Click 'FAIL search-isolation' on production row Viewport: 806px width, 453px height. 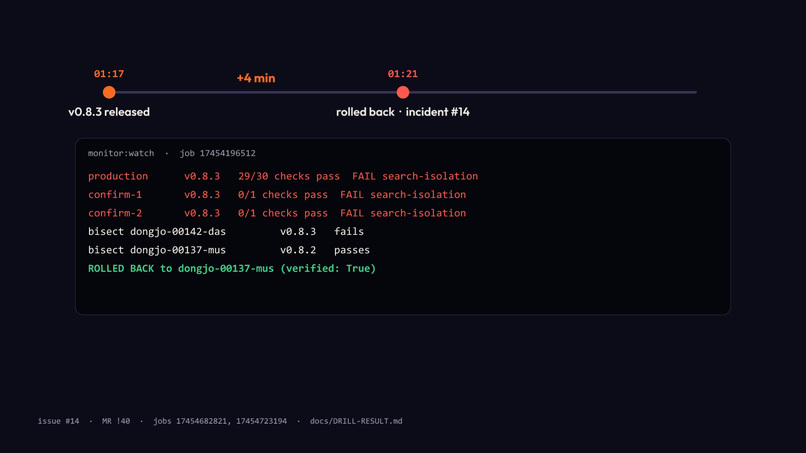pyautogui.click(x=415, y=176)
